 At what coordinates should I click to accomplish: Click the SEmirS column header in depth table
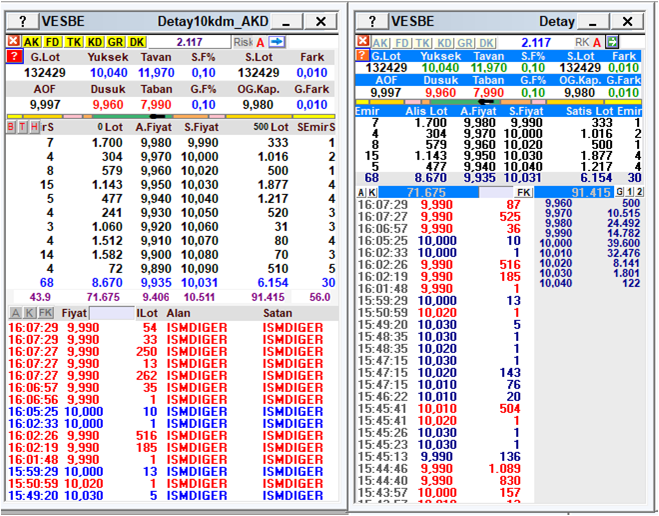tap(316, 127)
